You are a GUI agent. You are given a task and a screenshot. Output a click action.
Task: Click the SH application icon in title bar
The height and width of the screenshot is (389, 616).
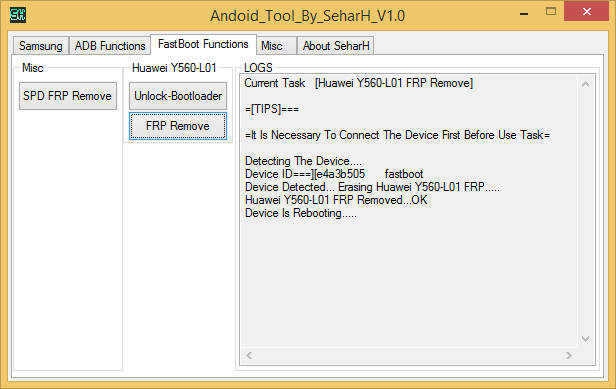[18, 15]
